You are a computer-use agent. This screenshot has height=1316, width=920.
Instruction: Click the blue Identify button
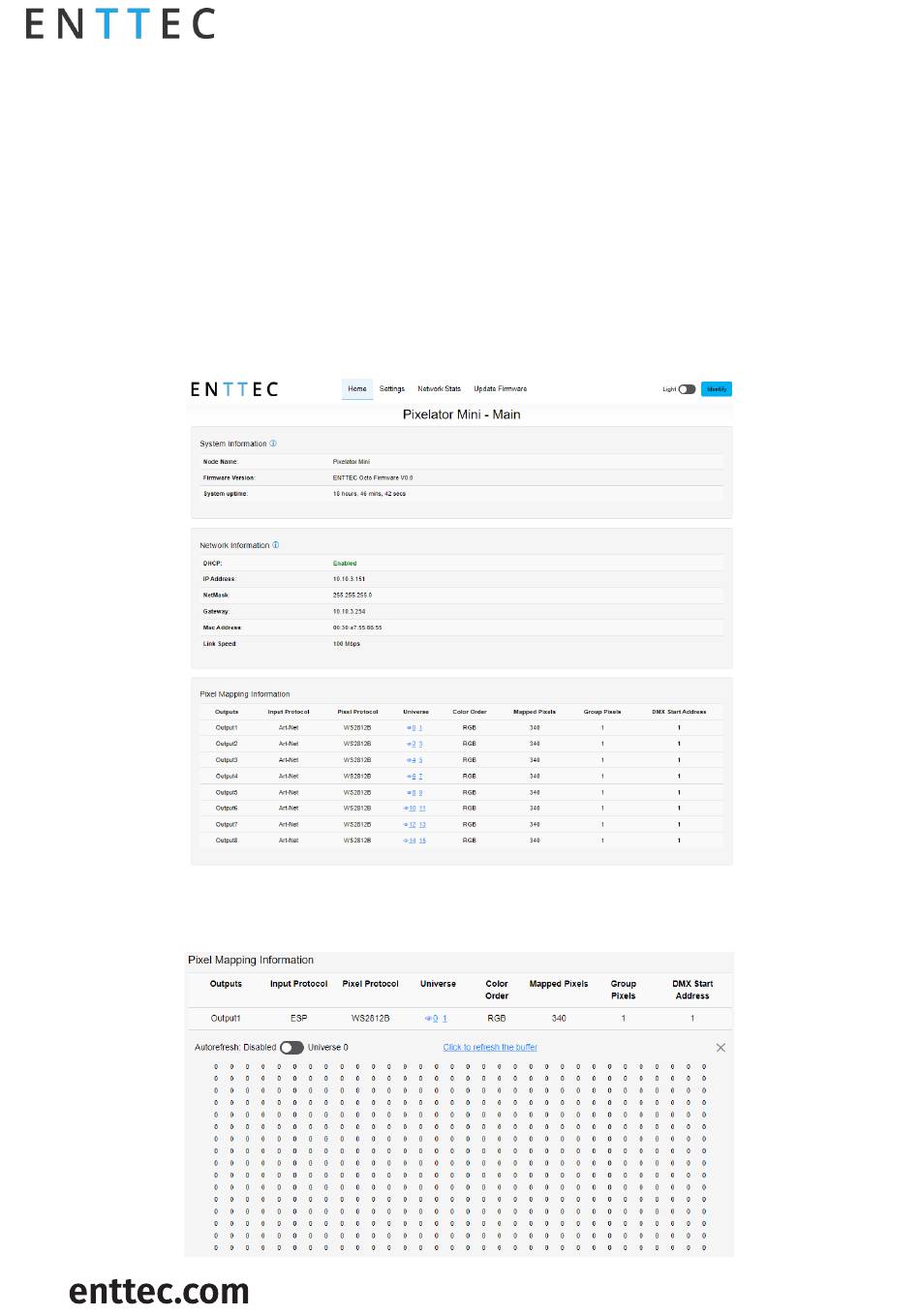(717, 389)
